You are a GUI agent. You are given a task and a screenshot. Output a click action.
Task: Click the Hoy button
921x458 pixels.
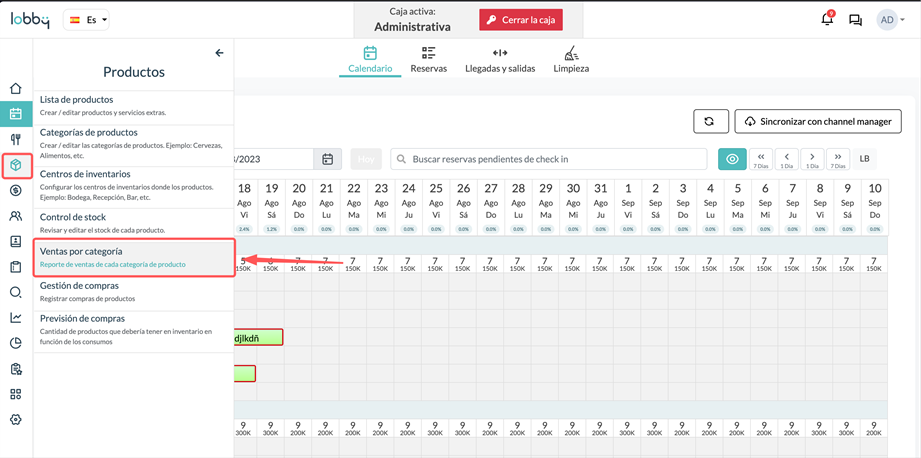click(366, 159)
